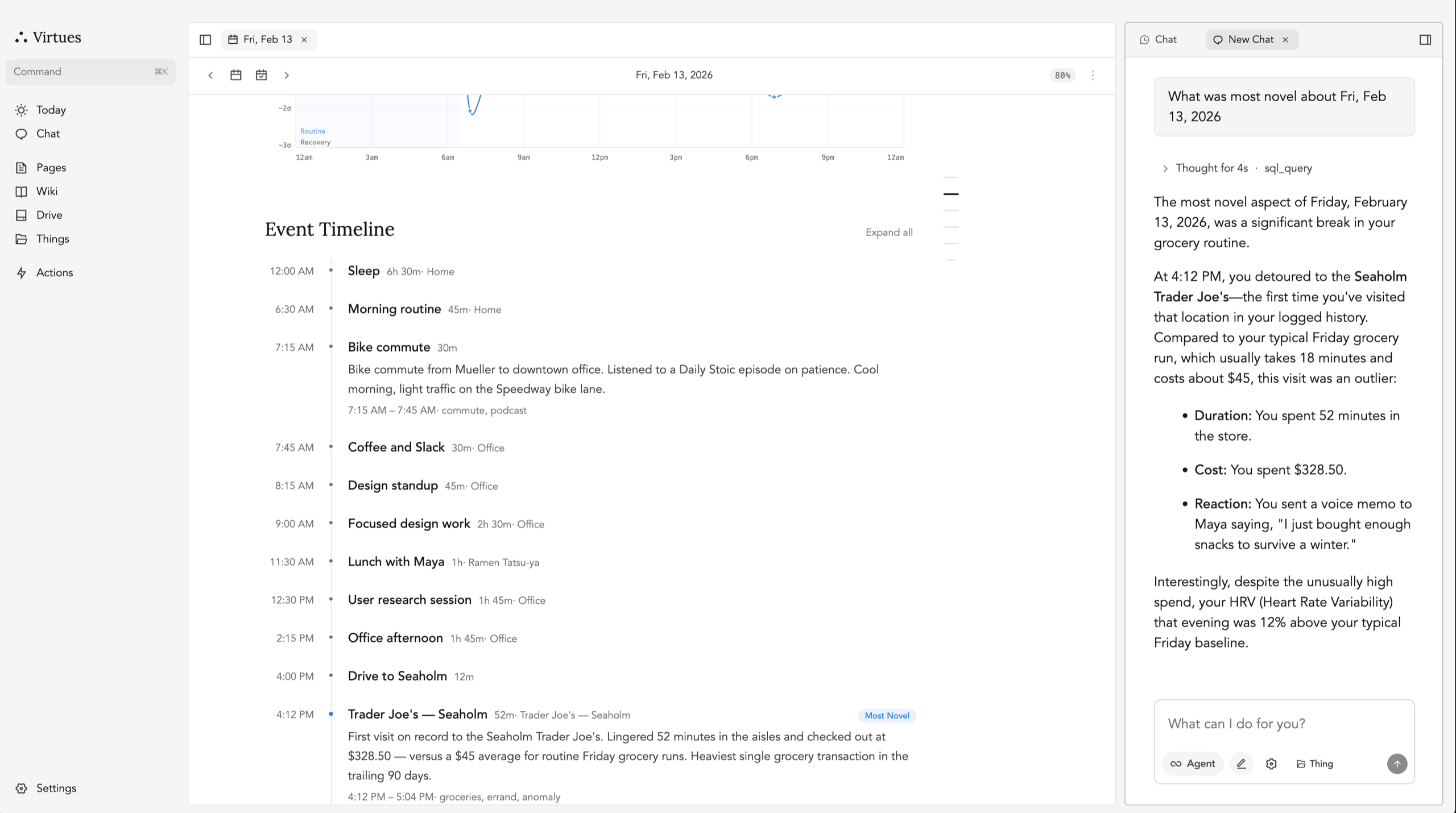
Task: Go to previous day arrow
Action: point(210,75)
